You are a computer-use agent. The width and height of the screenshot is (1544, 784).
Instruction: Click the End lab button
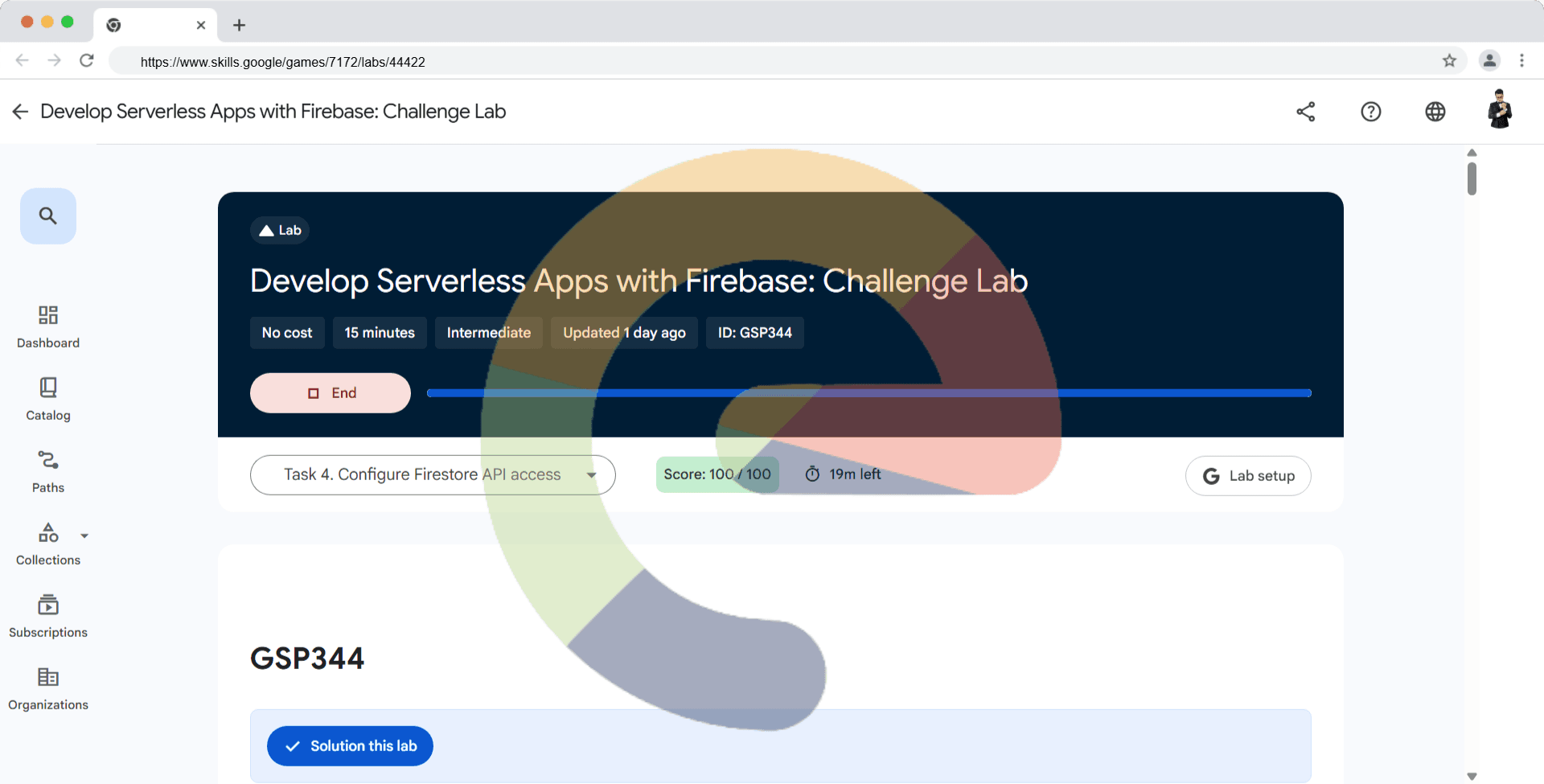[331, 393]
